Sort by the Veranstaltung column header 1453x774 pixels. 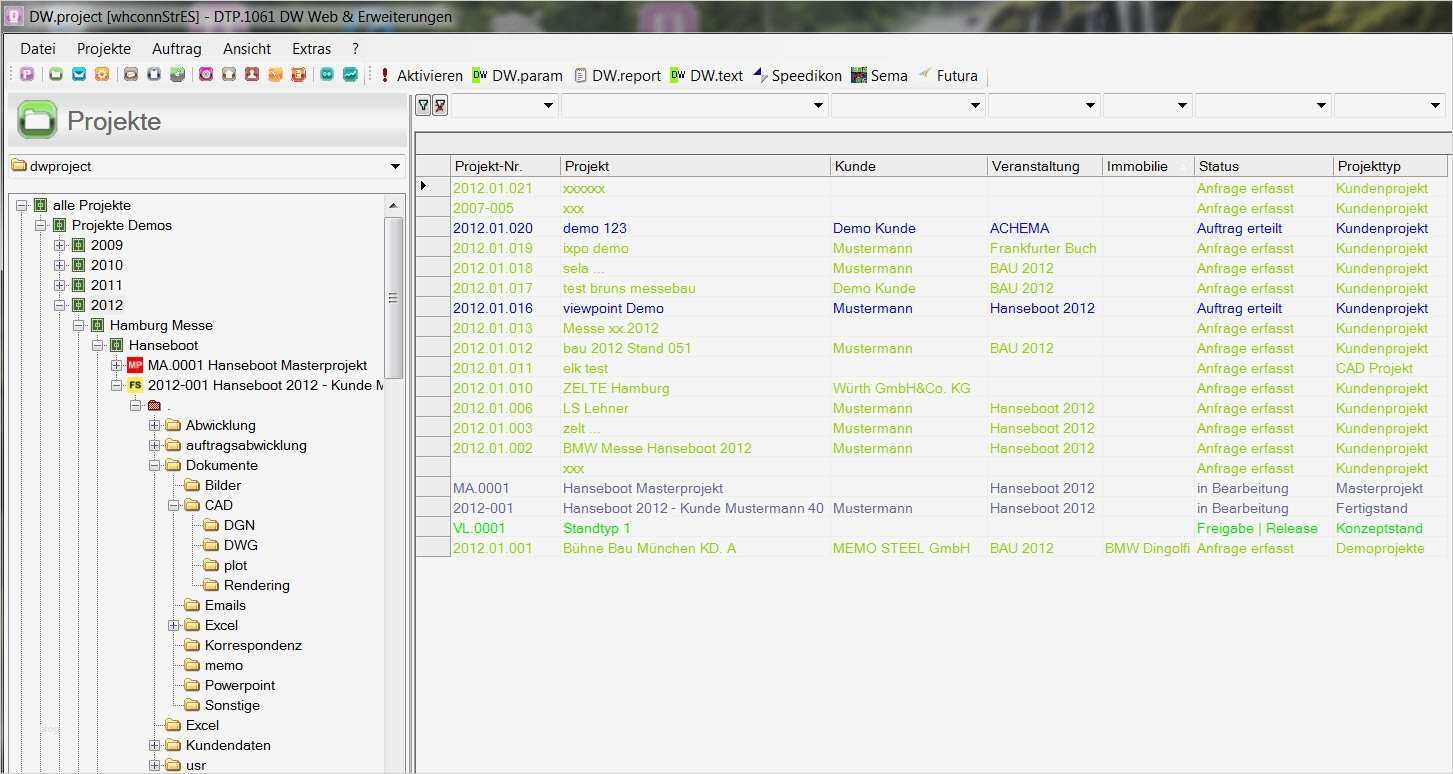tap(1045, 166)
